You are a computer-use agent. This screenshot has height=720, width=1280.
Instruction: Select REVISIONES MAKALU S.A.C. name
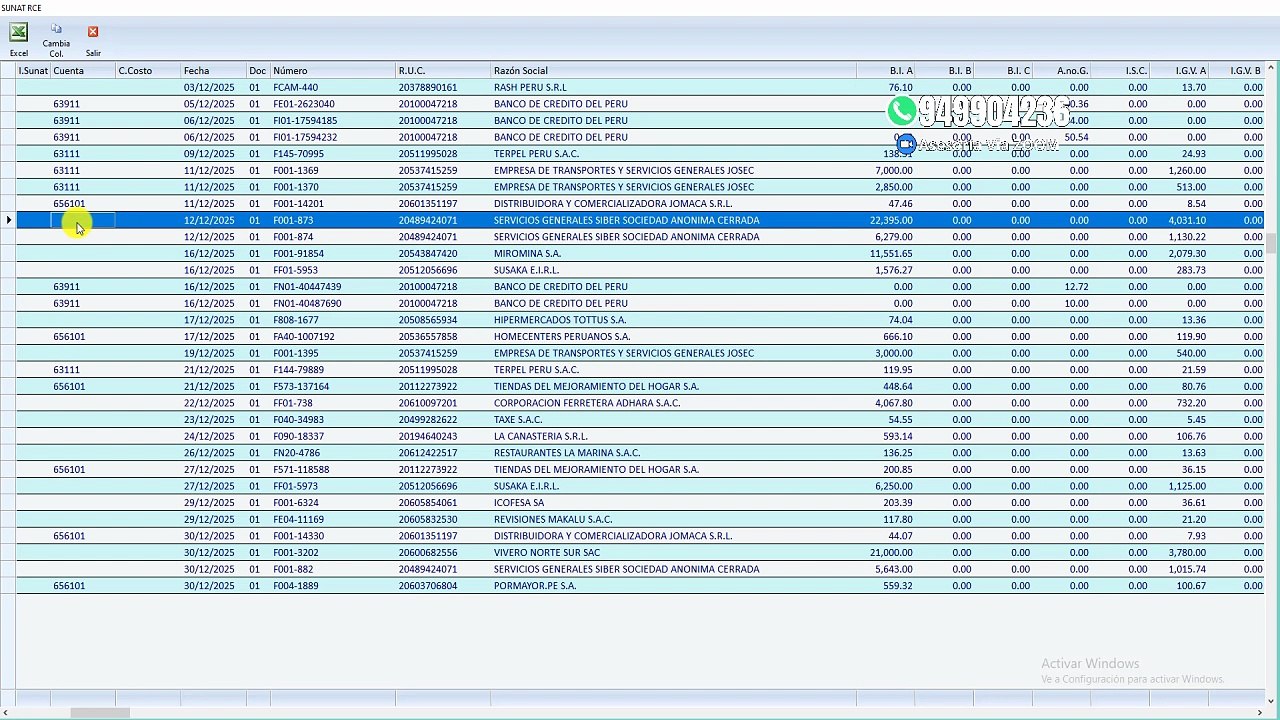(553, 520)
